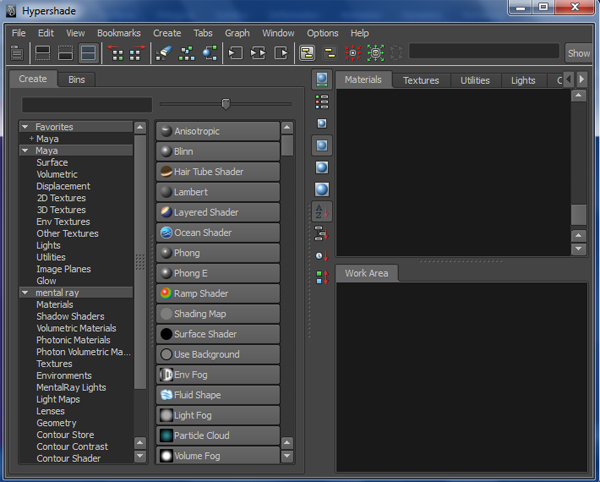The width and height of the screenshot is (600, 482).
Task: Click green dotted-frame node icon
Action: click(376, 53)
